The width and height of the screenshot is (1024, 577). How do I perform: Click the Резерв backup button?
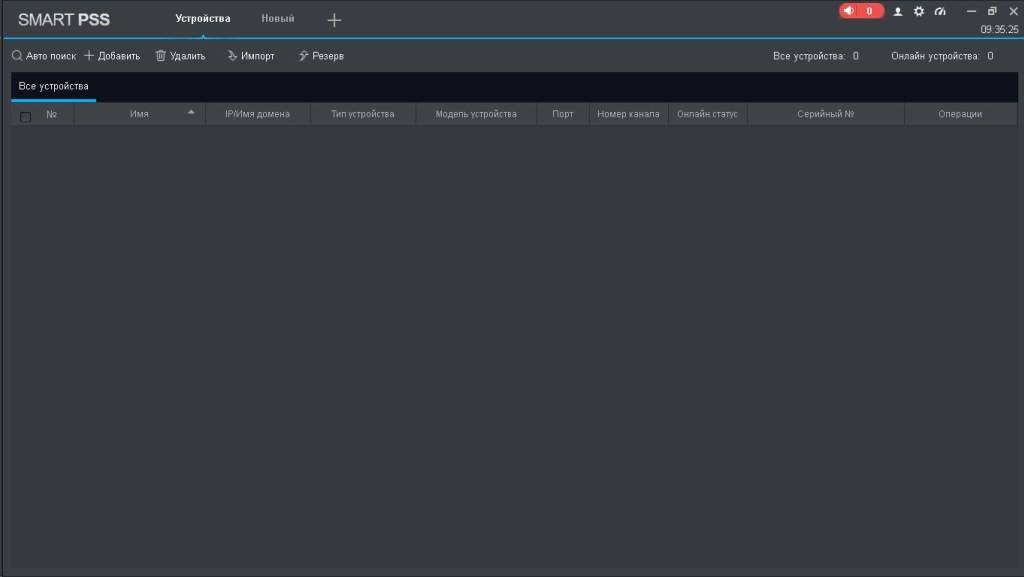321,56
